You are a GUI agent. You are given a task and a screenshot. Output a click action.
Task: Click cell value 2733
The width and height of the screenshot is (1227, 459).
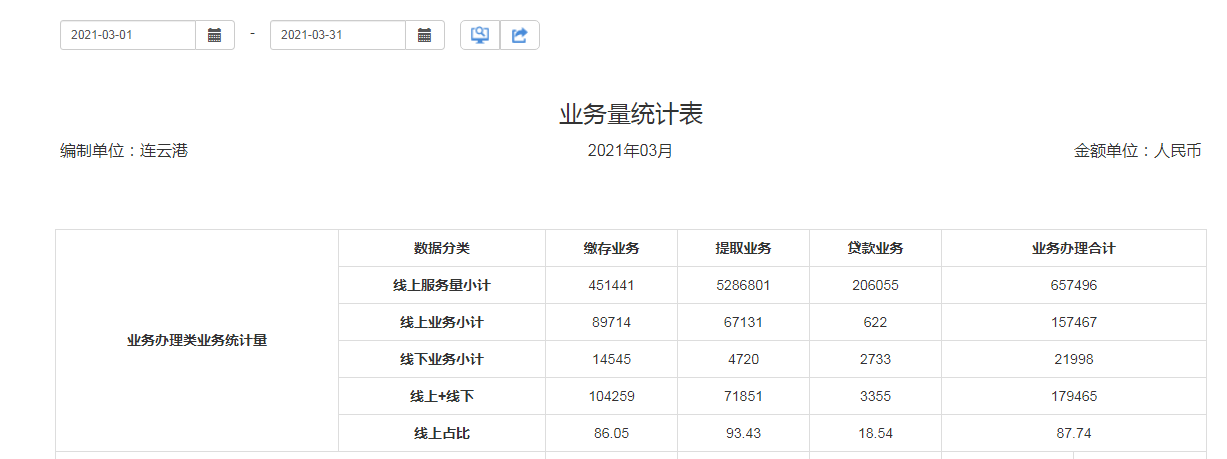coord(875,359)
